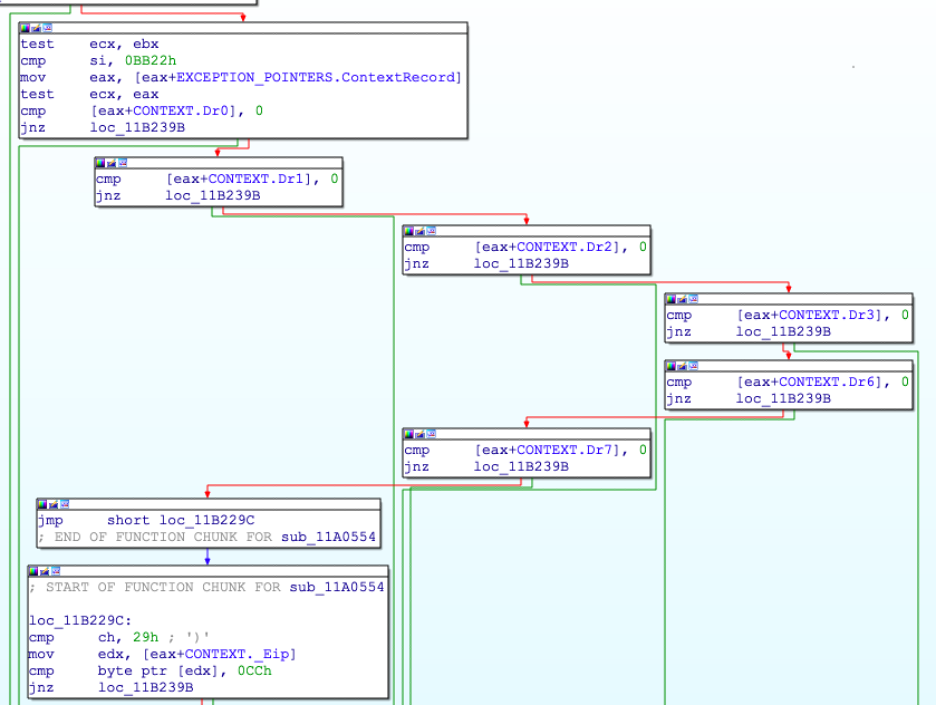Click the color palette icon on the Dr3 node
The image size is (936, 706).
[672, 298]
